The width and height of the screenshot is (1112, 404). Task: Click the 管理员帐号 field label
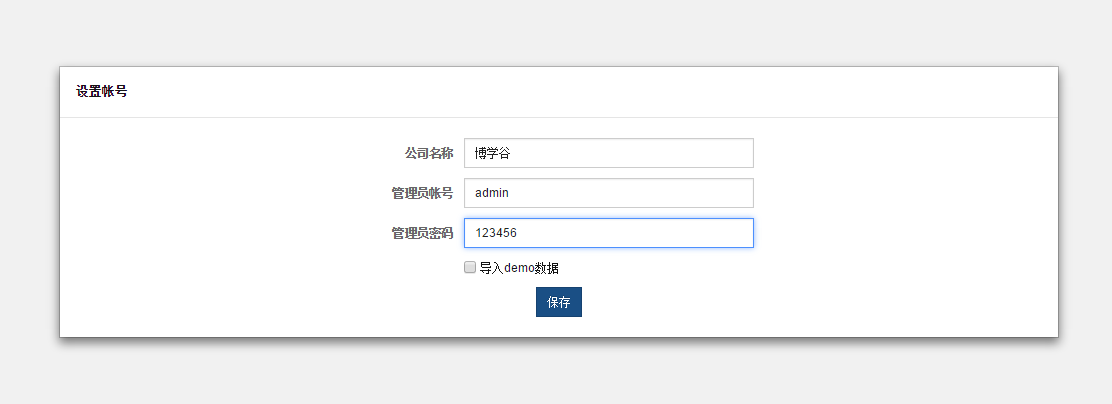click(422, 193)
